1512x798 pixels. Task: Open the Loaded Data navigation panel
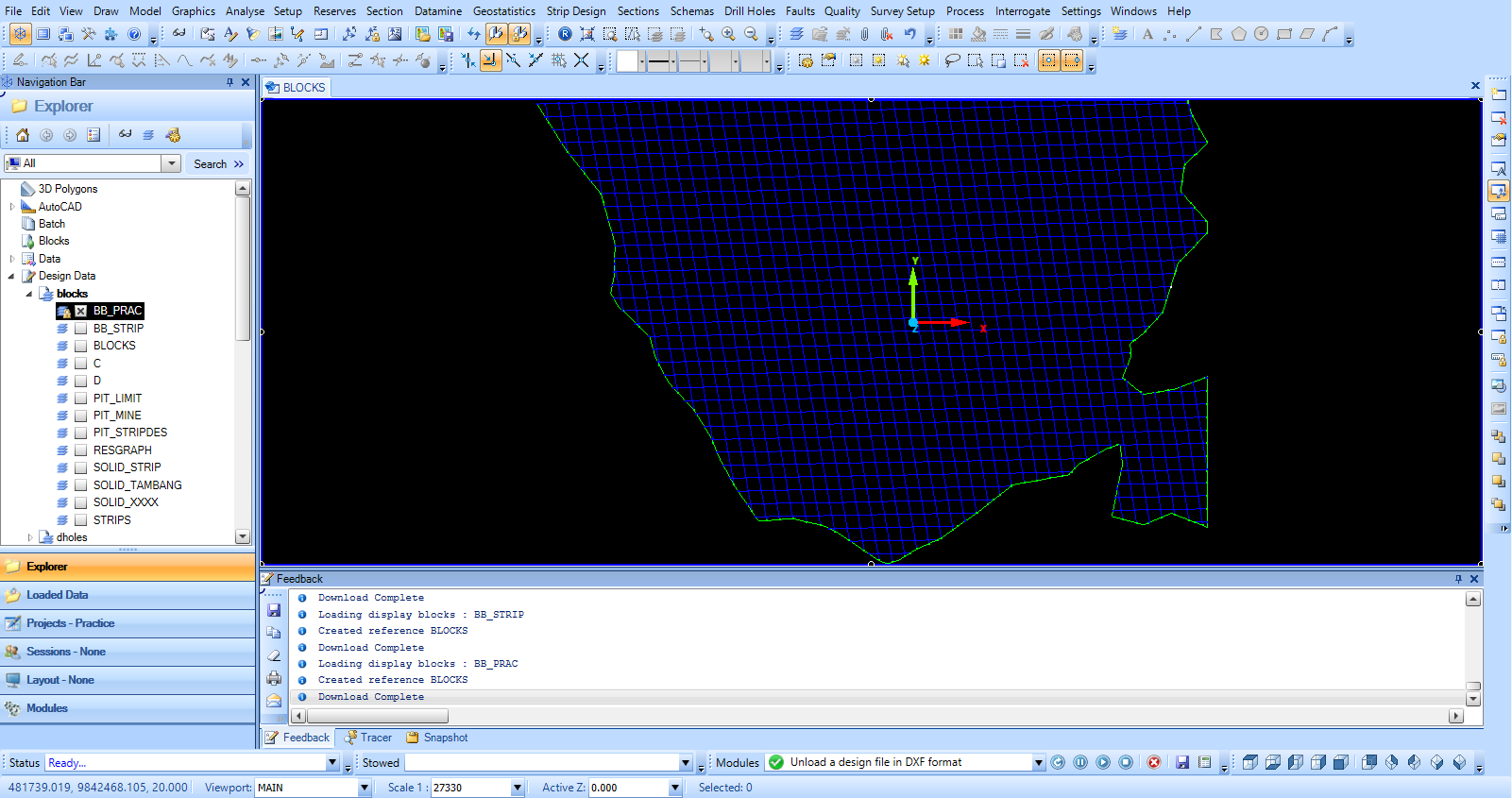click(57, 595)
